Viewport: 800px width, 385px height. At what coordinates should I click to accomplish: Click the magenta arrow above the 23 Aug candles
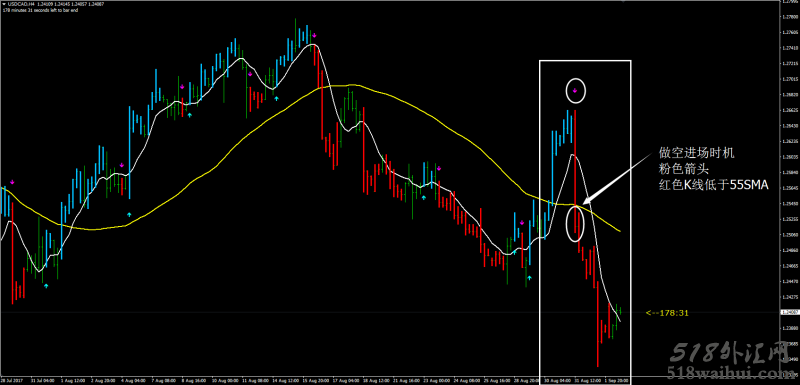[x=438, y=168]
